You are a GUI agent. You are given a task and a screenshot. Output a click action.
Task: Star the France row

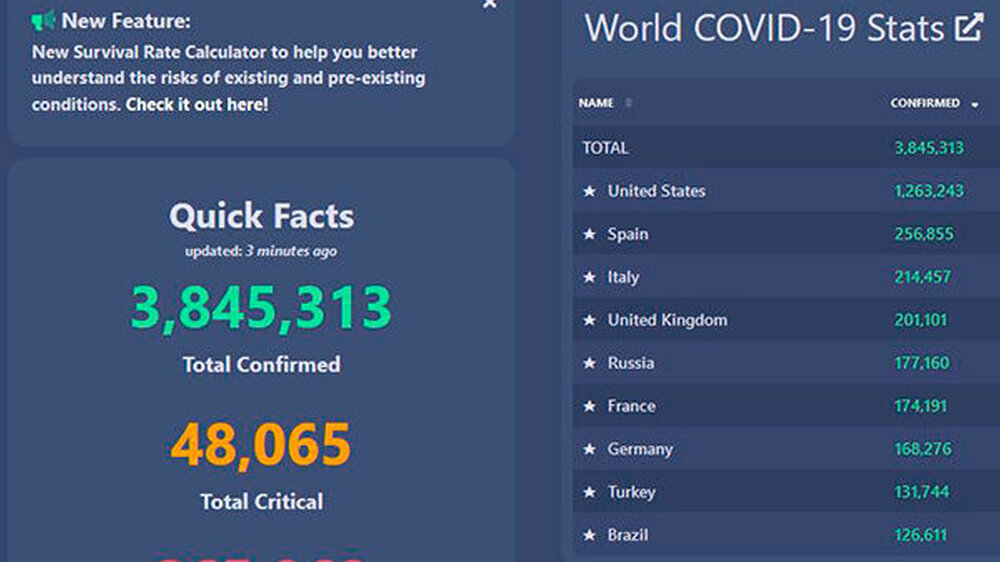590,406
